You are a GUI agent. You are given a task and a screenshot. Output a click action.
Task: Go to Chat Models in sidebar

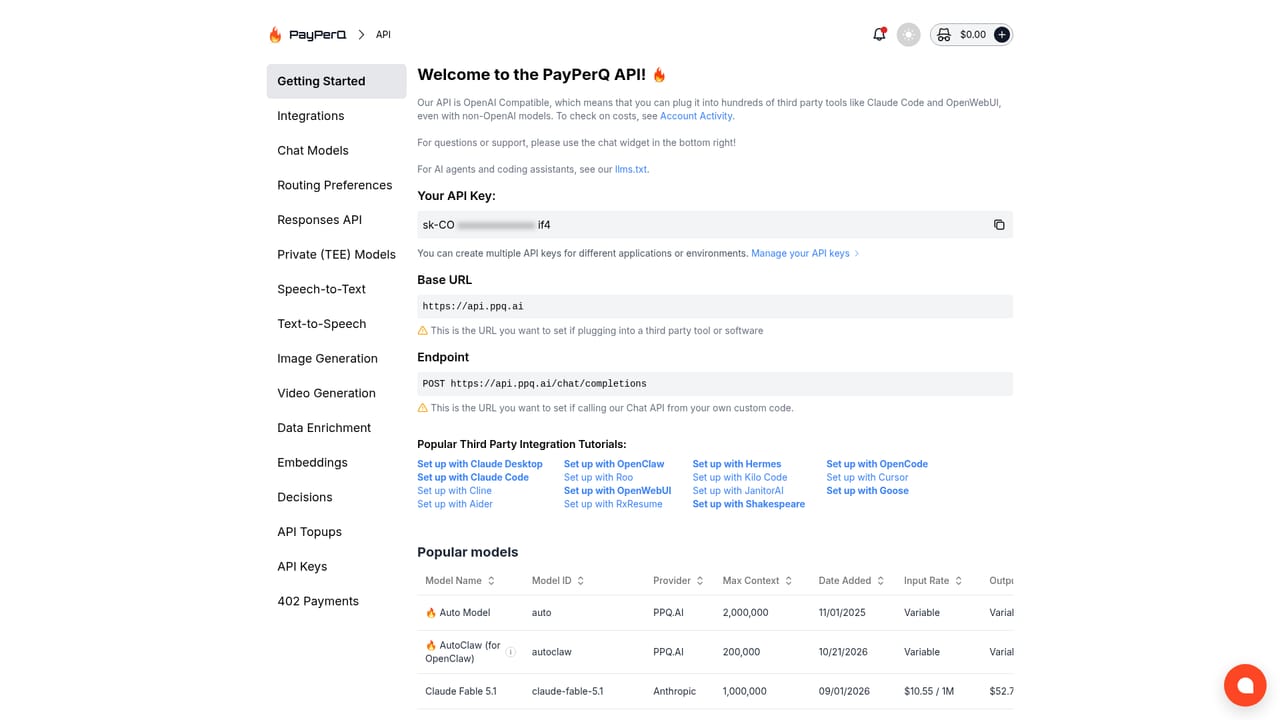(x=336, y=151)
